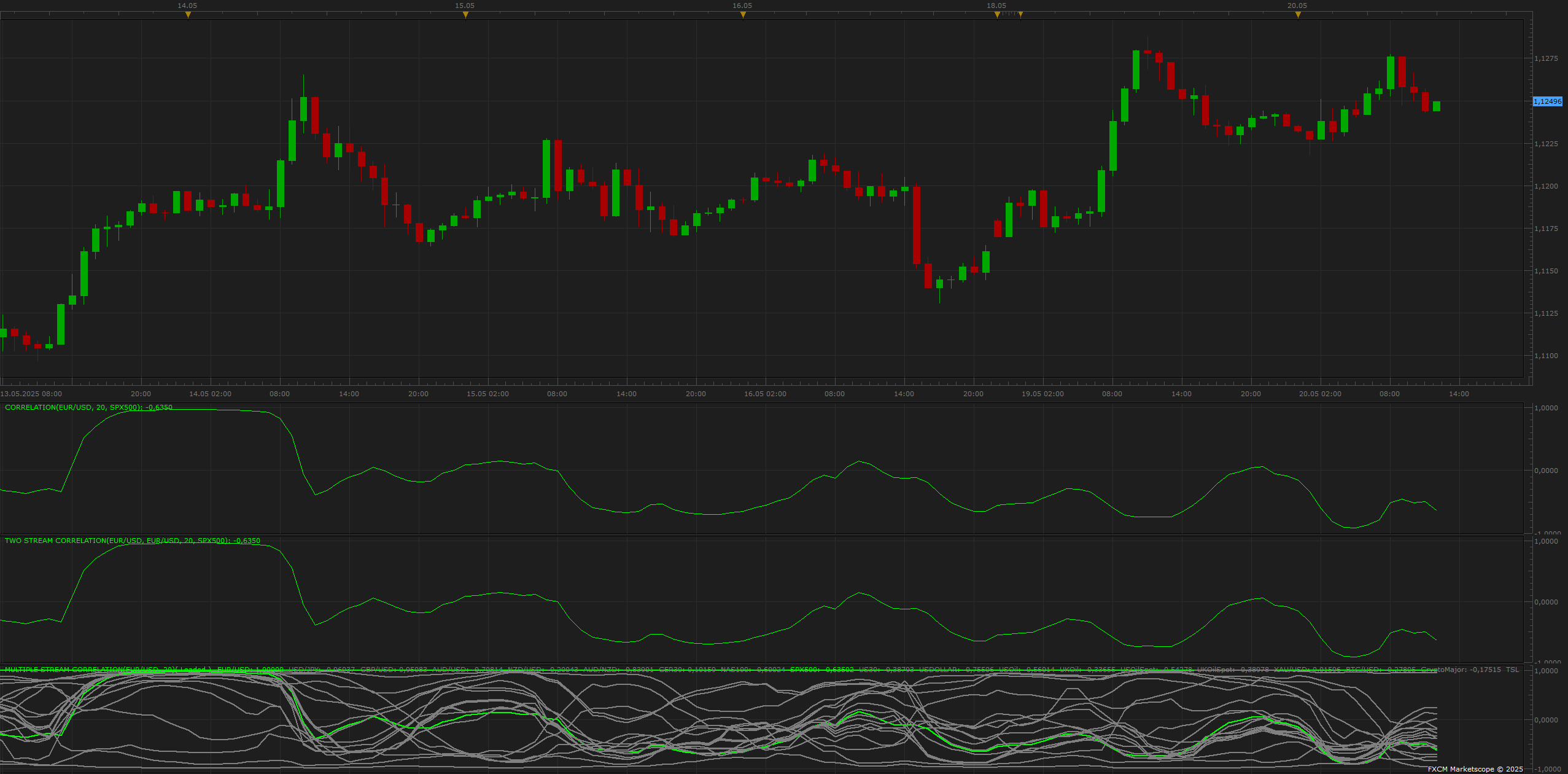Click the 15.05 day marker triangle
The height and width of the screenshot is (774, 1568).
click(x=465, y=15)
